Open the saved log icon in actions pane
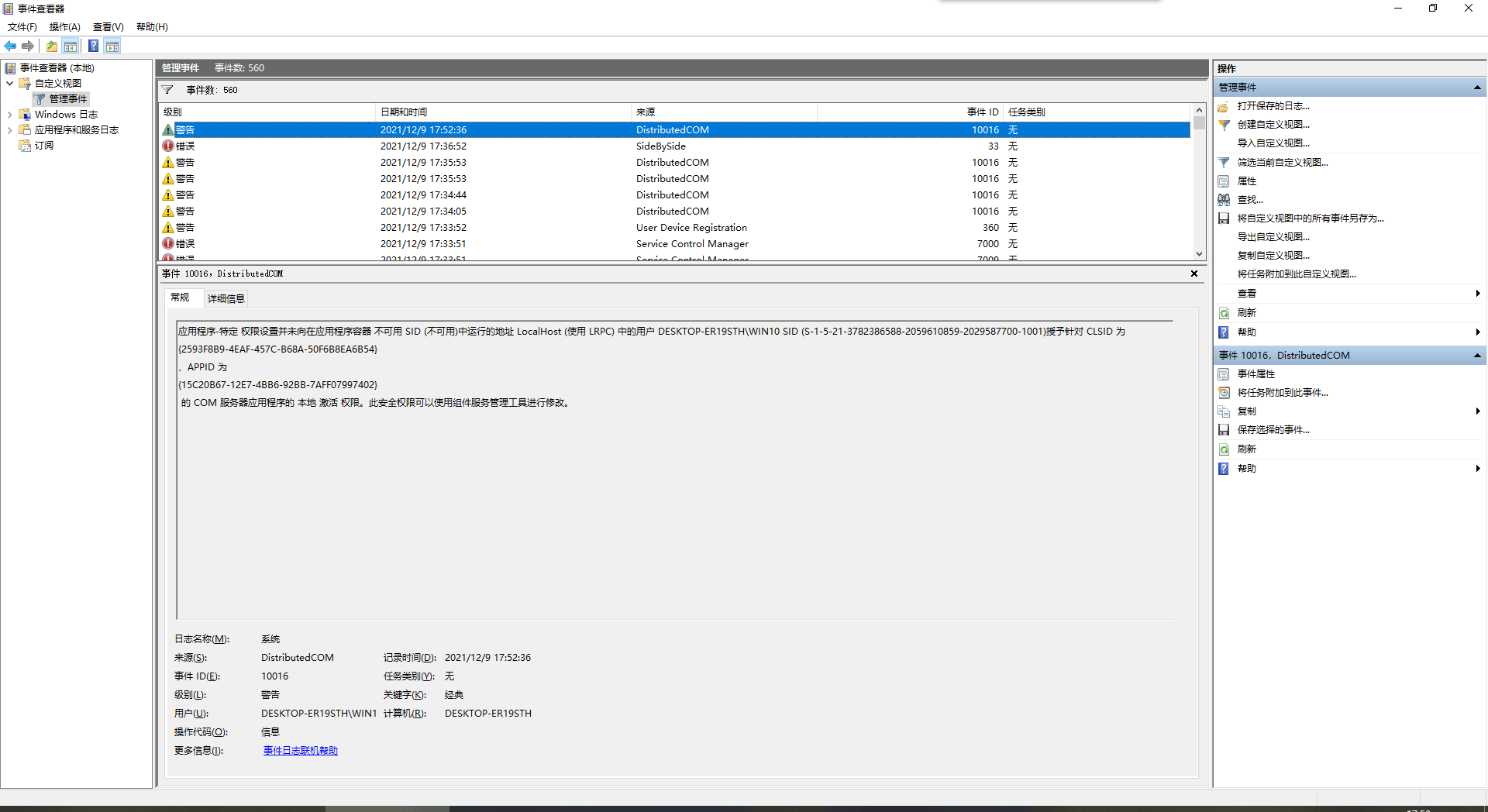This screenshot has width=1488, height=812. 1224,107
